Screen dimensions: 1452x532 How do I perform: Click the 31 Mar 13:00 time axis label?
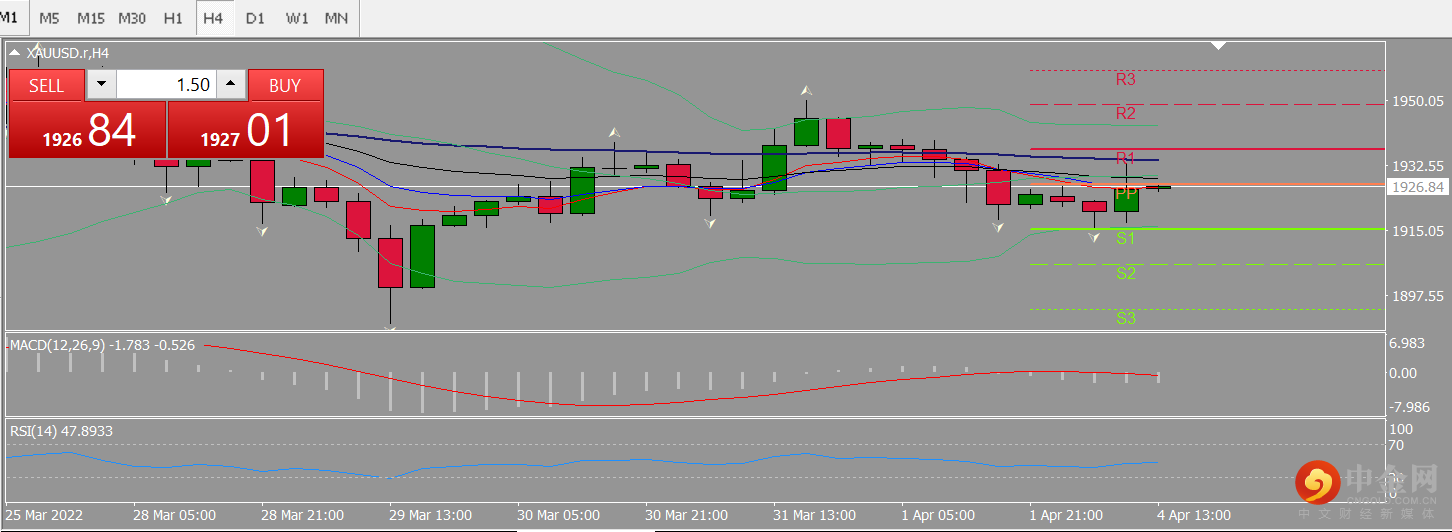[814, 515]
